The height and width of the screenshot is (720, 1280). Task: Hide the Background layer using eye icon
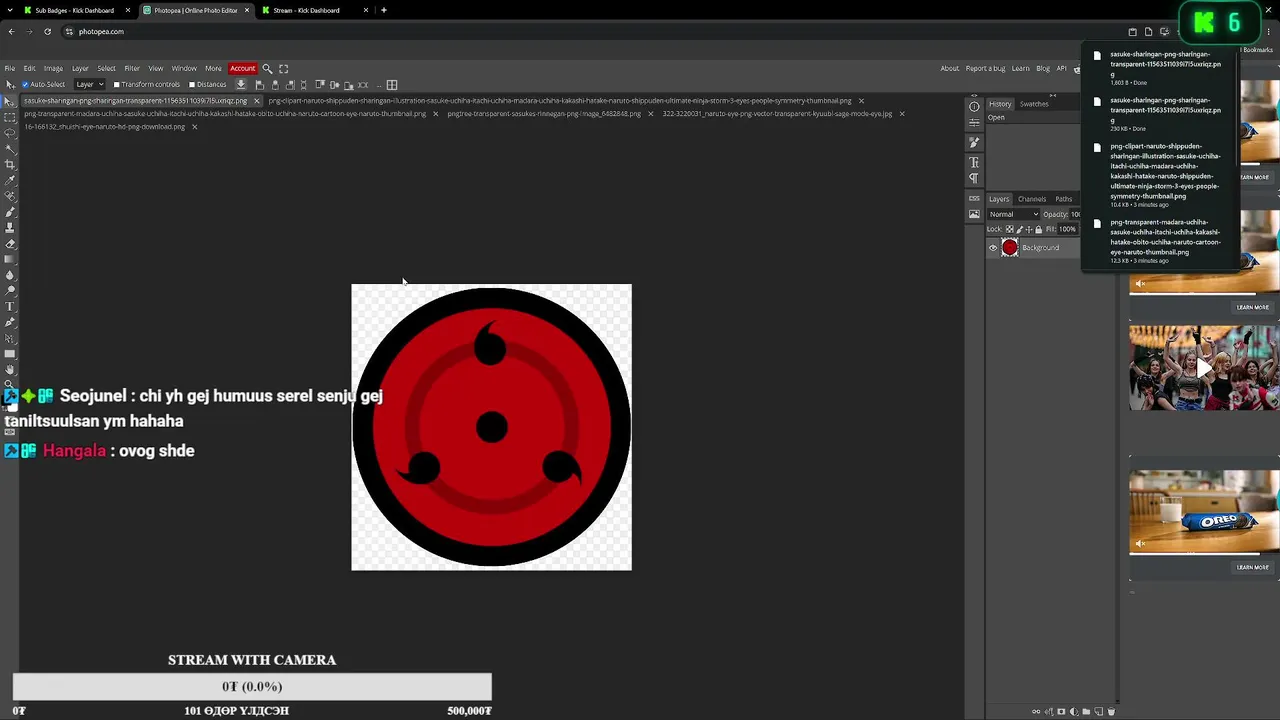tap(993, 248)
